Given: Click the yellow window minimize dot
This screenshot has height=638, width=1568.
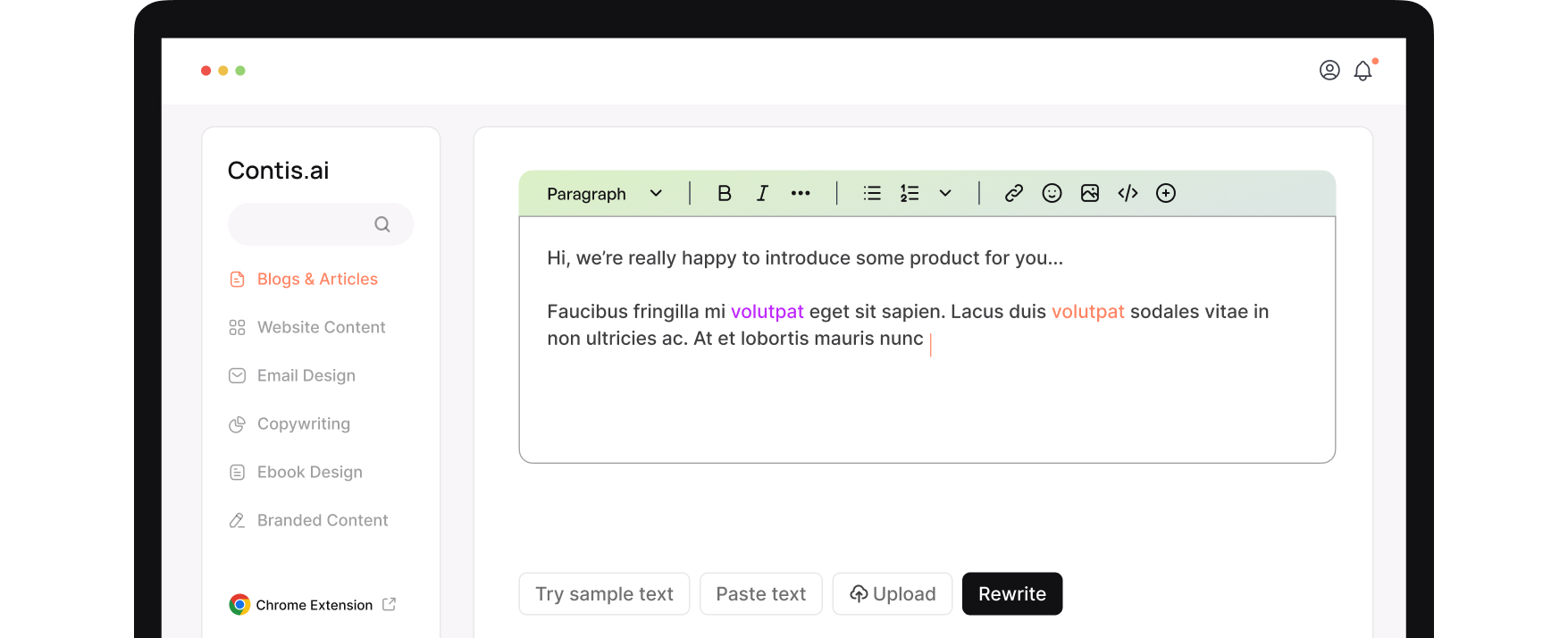Looking at the screenshot, I should click(x=223, y=71).
